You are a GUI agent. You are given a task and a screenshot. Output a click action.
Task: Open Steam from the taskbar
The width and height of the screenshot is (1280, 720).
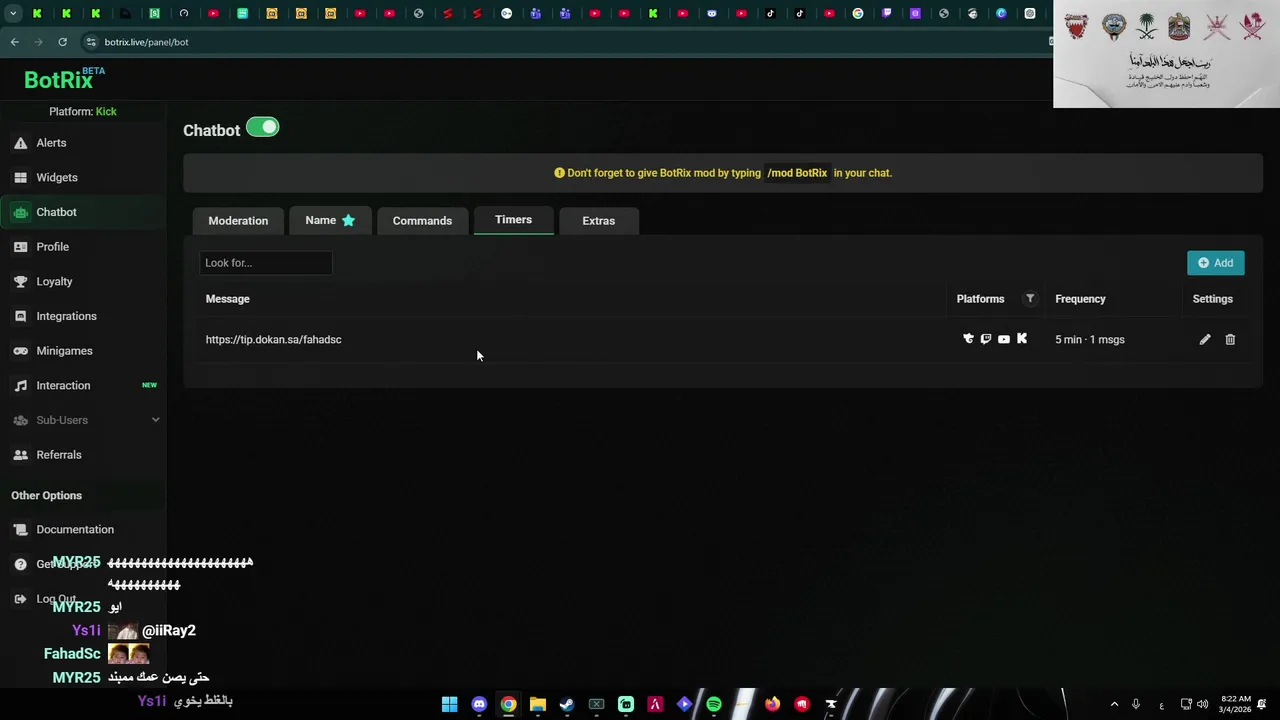tap(567, 705)
